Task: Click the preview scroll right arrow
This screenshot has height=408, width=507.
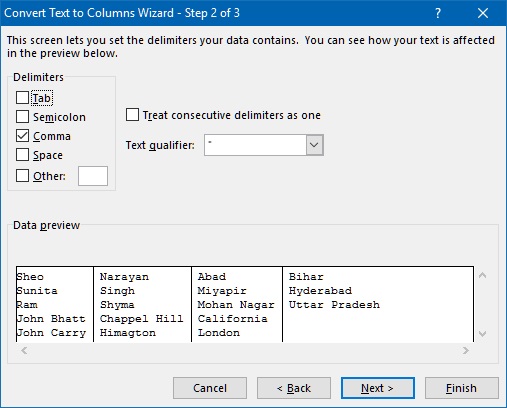Action: coord(466,350)
